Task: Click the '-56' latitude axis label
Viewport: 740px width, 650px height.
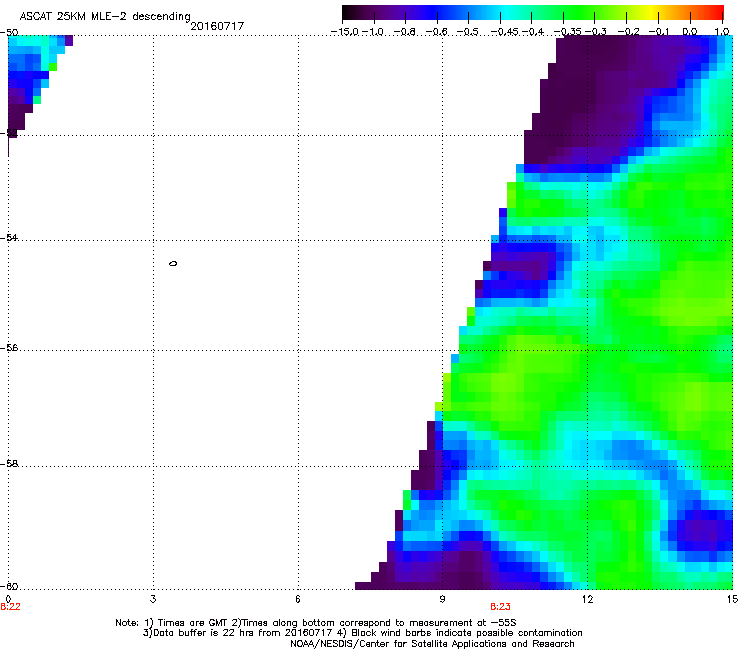Action: pos(9,347)
